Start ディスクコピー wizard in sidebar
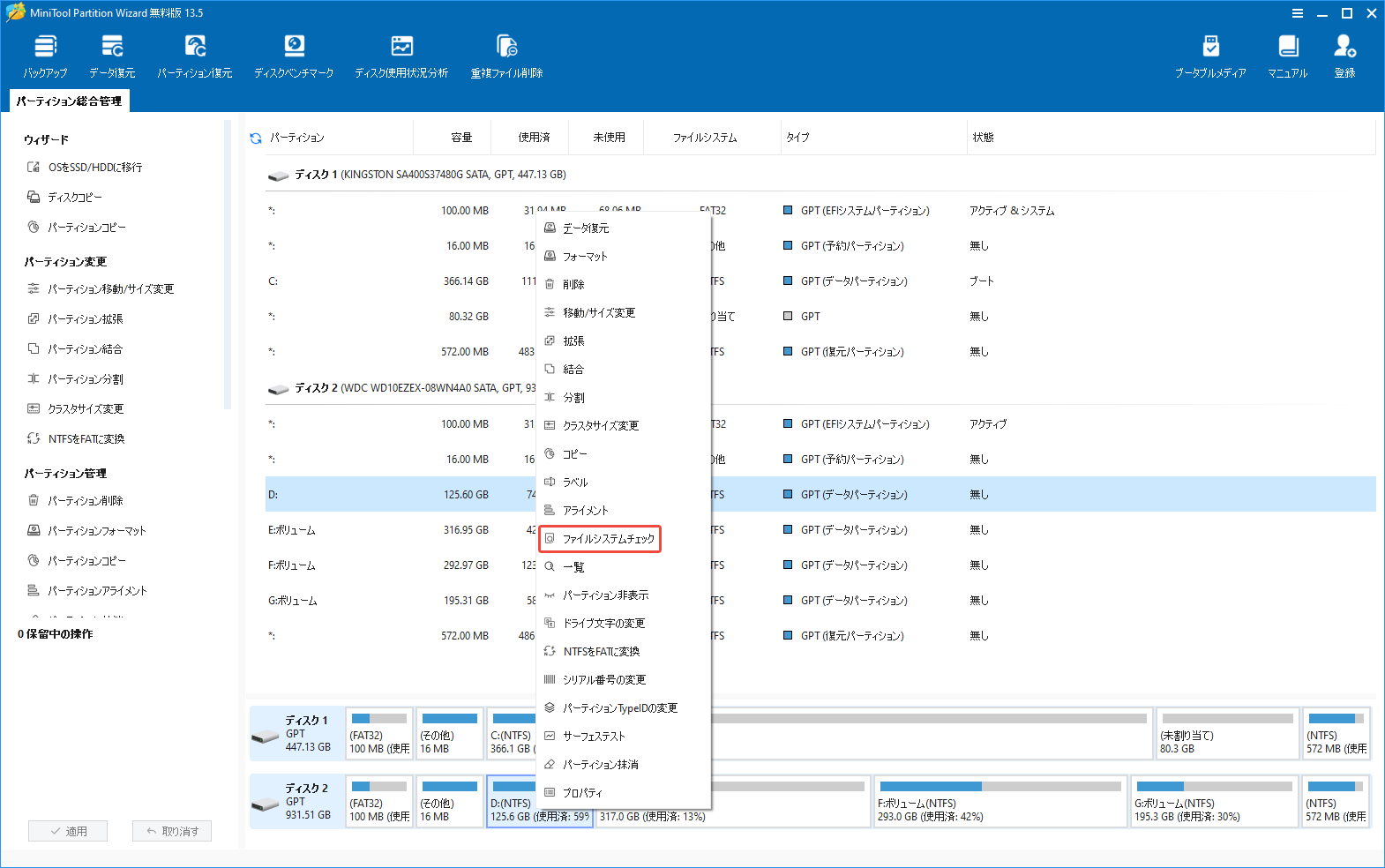 click(x=64, y=197)
